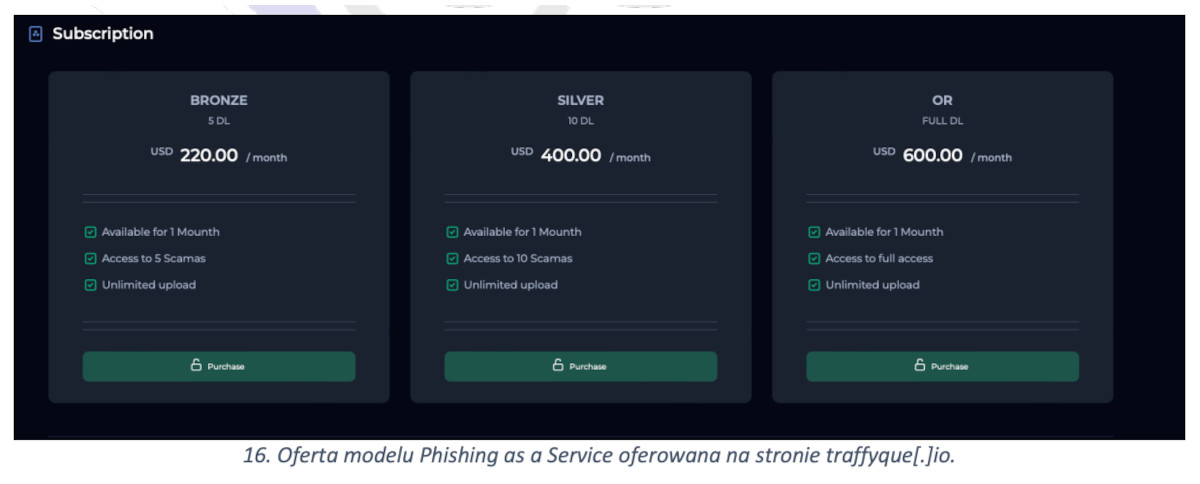Image resolution: width=1200 pixels, height=484 pixels.
Task: Toggle Silver 'Unlimited upload' checkbox
Action: (452, 285)
